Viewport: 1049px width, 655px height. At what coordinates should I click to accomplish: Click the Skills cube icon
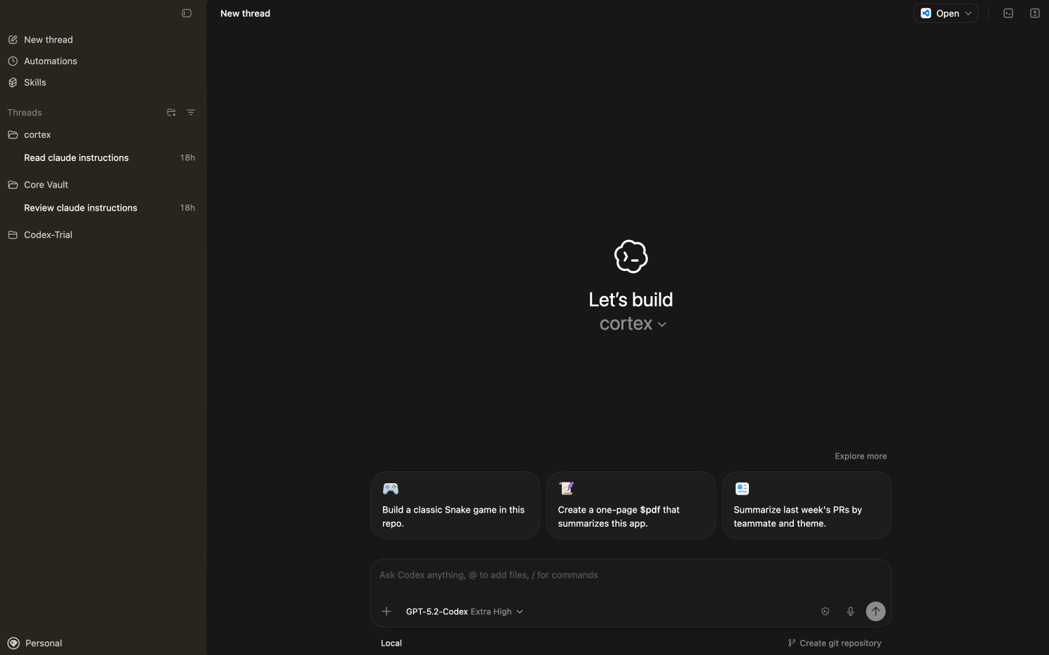pyautogui.click(x=13, y=82)
